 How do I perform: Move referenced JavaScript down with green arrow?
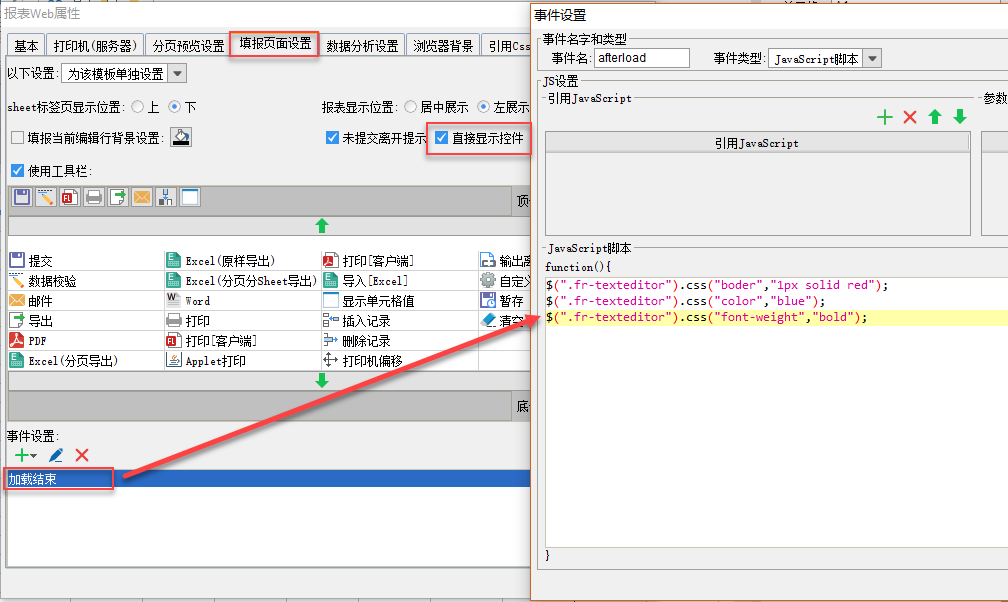[960, 117]
